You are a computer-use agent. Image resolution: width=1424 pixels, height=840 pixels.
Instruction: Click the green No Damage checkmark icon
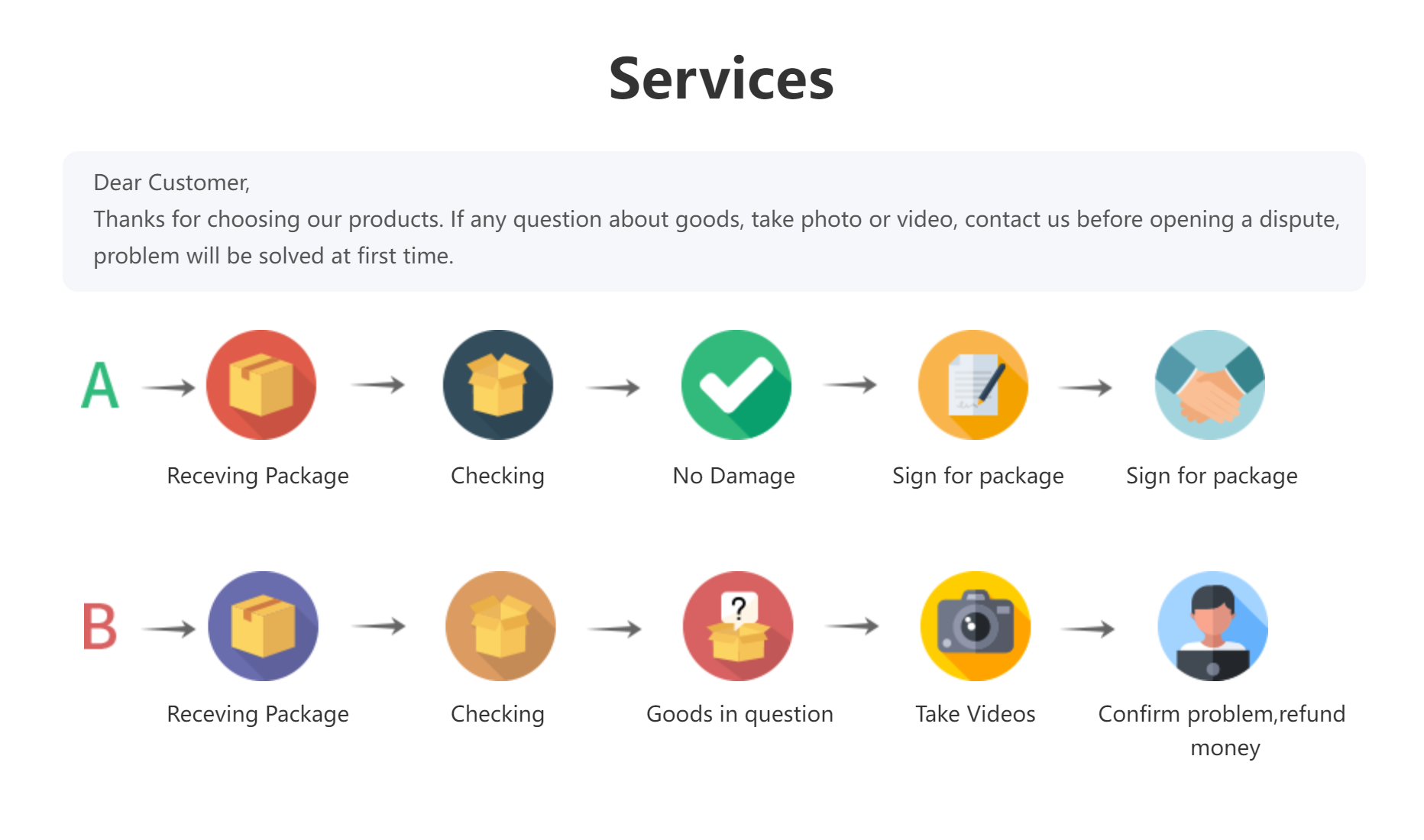pyautogui.click(x=736, y=385)
